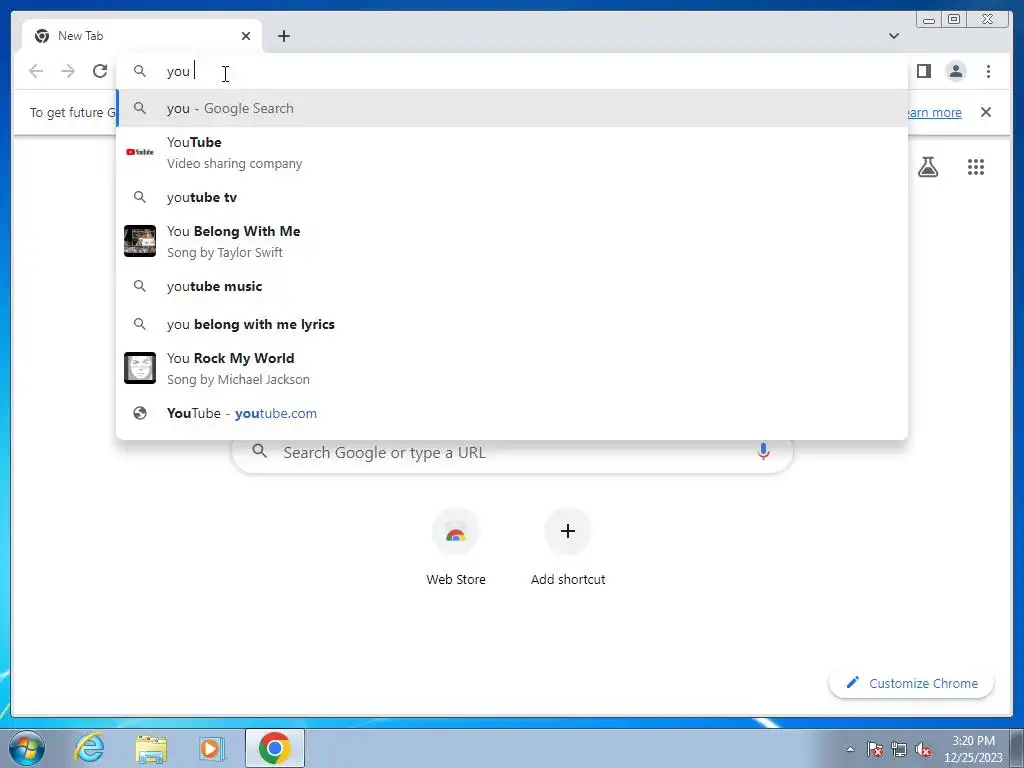Image resolution: width=1024 pixels, height=768 pixels.
Task: Pick the 'youtube music' suggestion
Action: 512,286
